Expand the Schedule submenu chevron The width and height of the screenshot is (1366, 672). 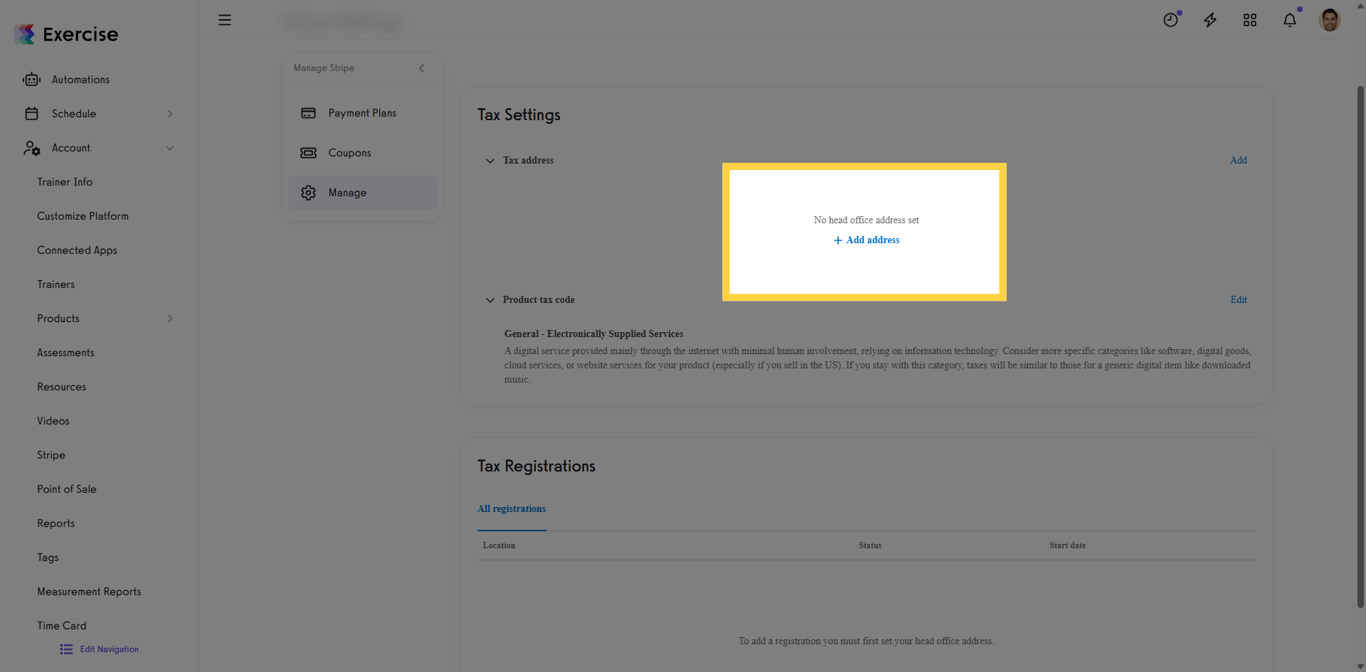pos(170,113)
